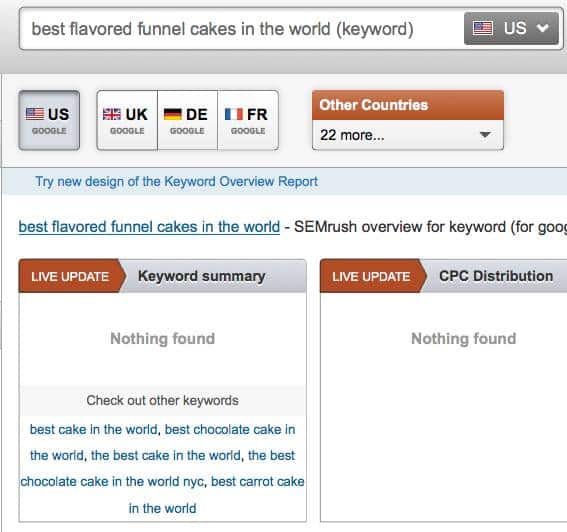Open 'best carrot cake in the world' keyword link
This screenshot has width=567, height=532.
[257, 482]
